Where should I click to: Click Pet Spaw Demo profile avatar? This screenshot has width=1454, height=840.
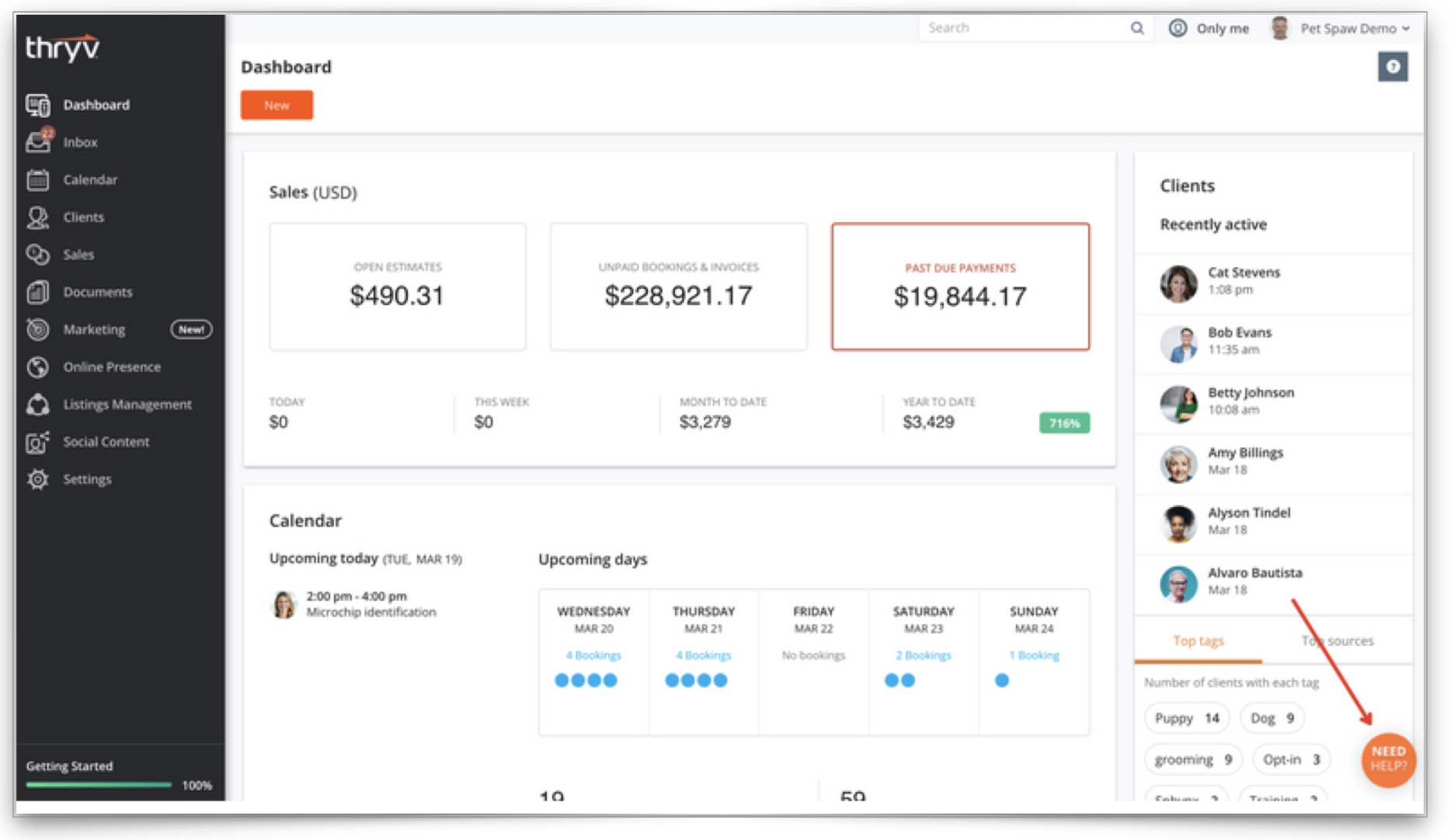[x=1280, y=28]
